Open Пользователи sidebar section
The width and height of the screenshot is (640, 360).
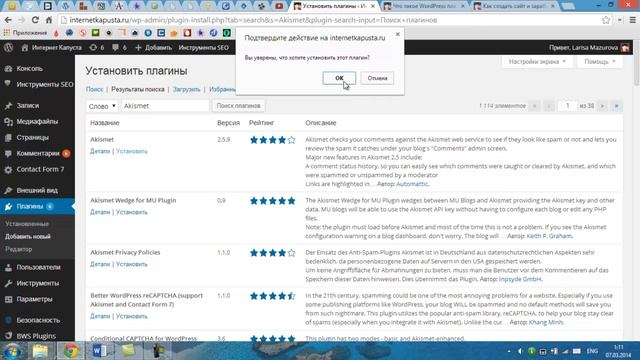37,267
